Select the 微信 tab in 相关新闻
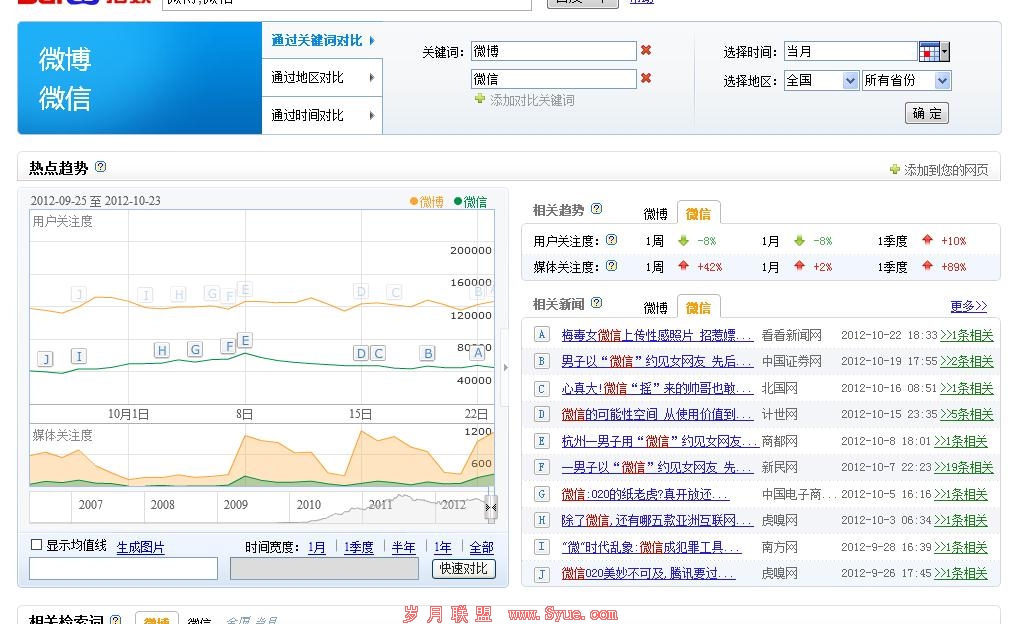 click(699, 307)
